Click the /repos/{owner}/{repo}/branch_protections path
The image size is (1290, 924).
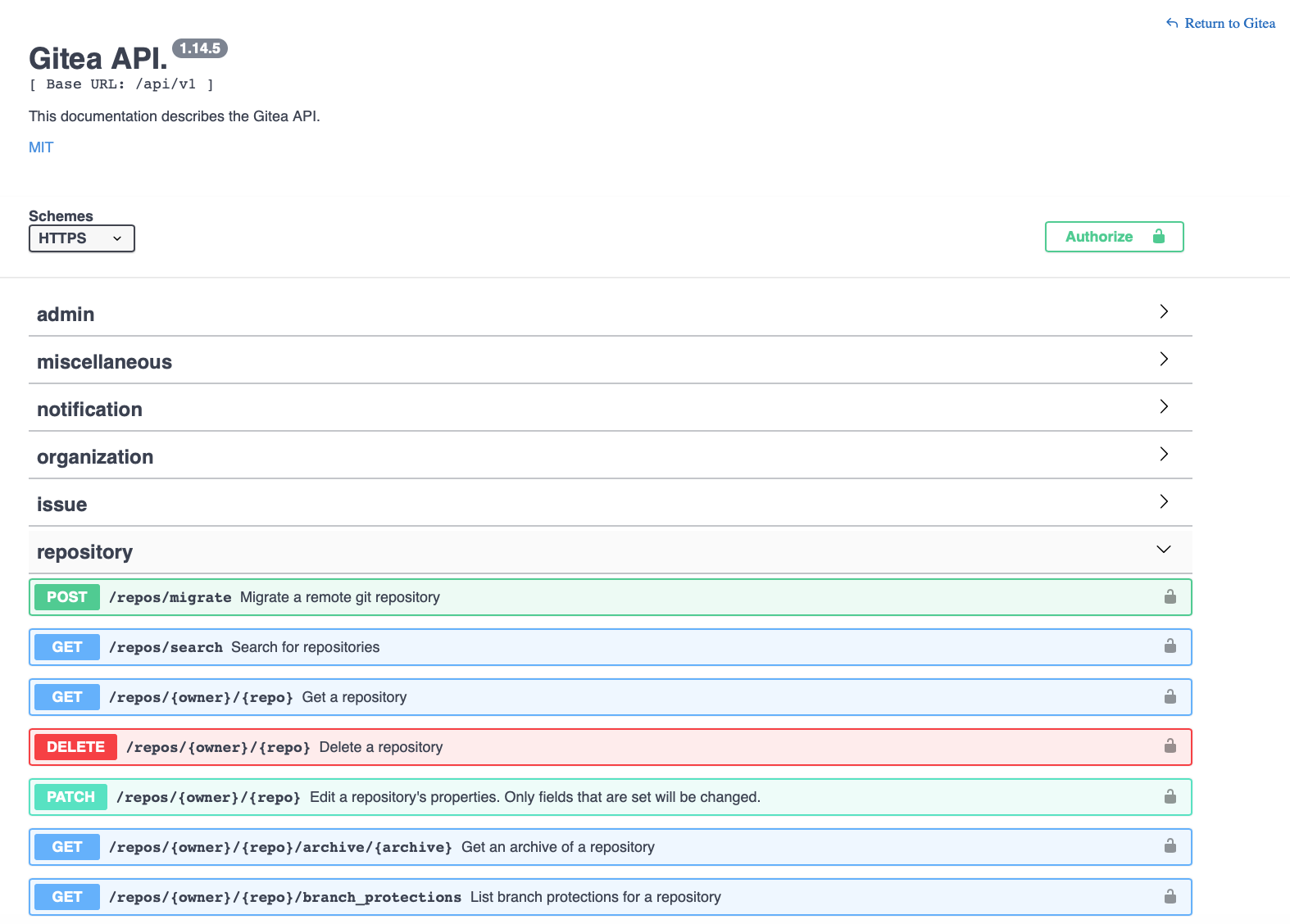(x=285, y=897)
